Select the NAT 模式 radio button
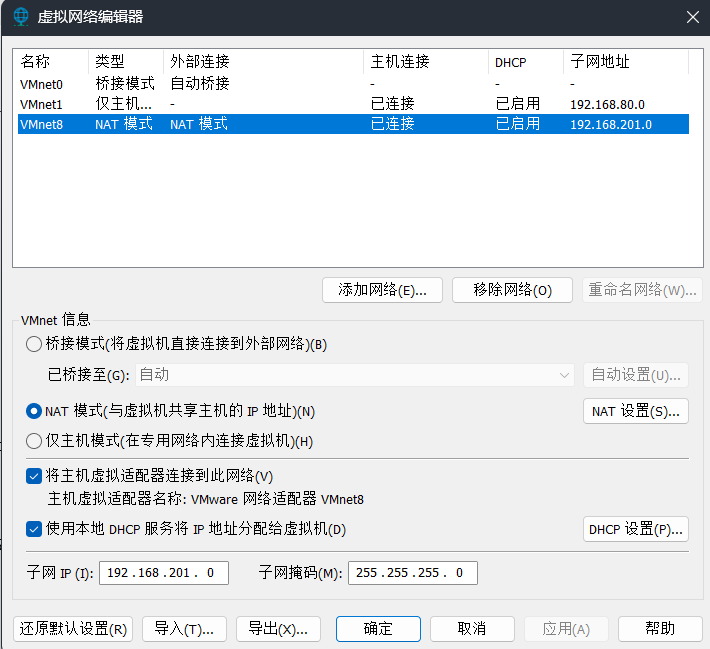Viewport: 710px width, 649px height. tap(34, 411)
